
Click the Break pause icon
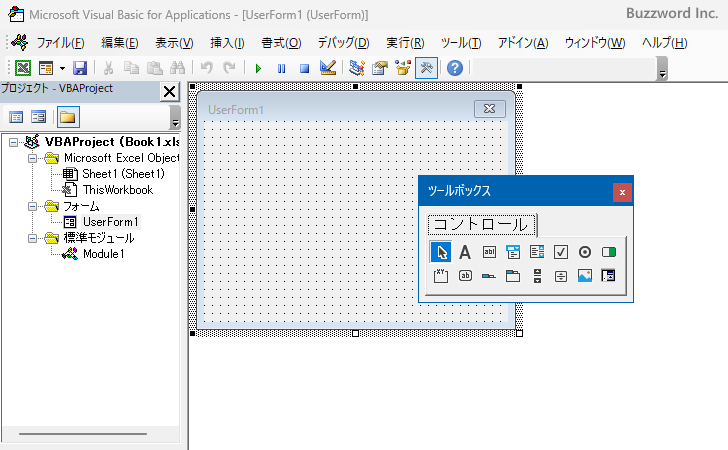tap(281, 69)
